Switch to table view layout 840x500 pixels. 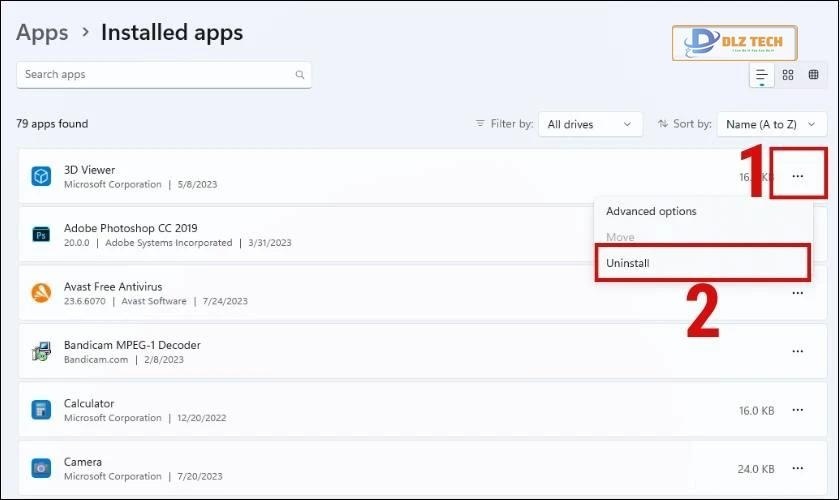click(x=814, y=75)
